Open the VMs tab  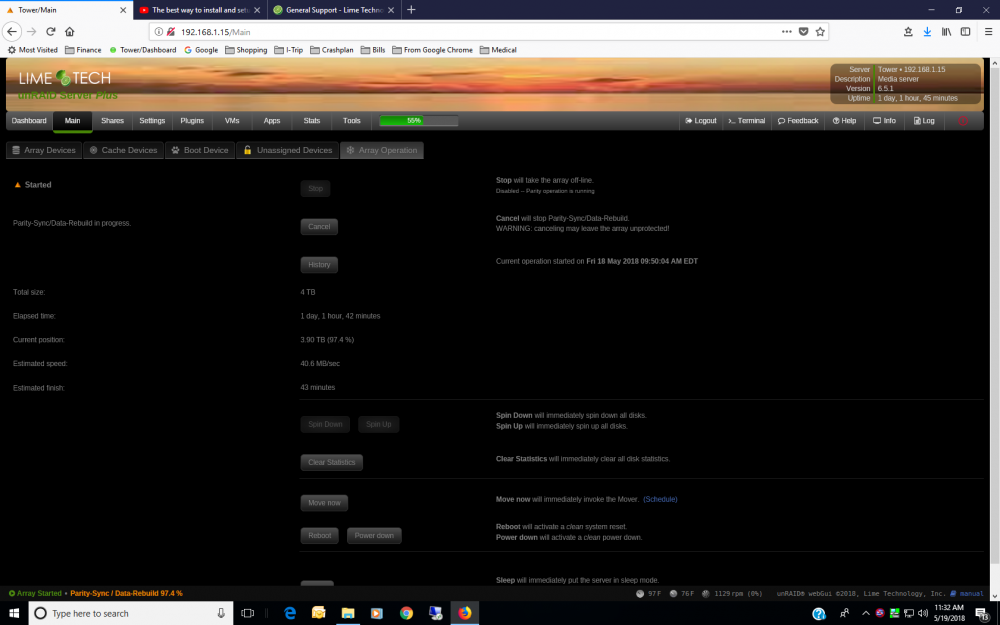(x=232, y=121)
